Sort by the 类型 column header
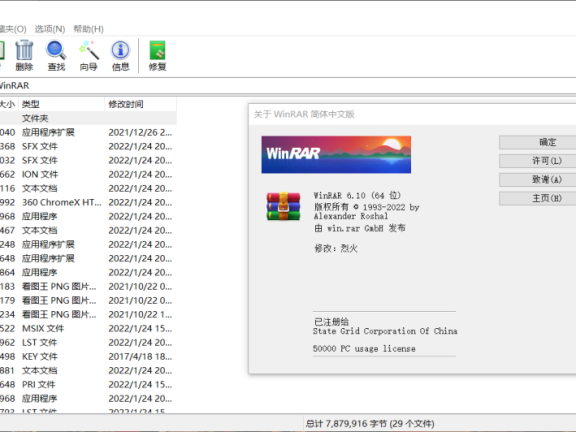Image resolution: width=576 pixels, height=432 pixels. pos(61,104)
